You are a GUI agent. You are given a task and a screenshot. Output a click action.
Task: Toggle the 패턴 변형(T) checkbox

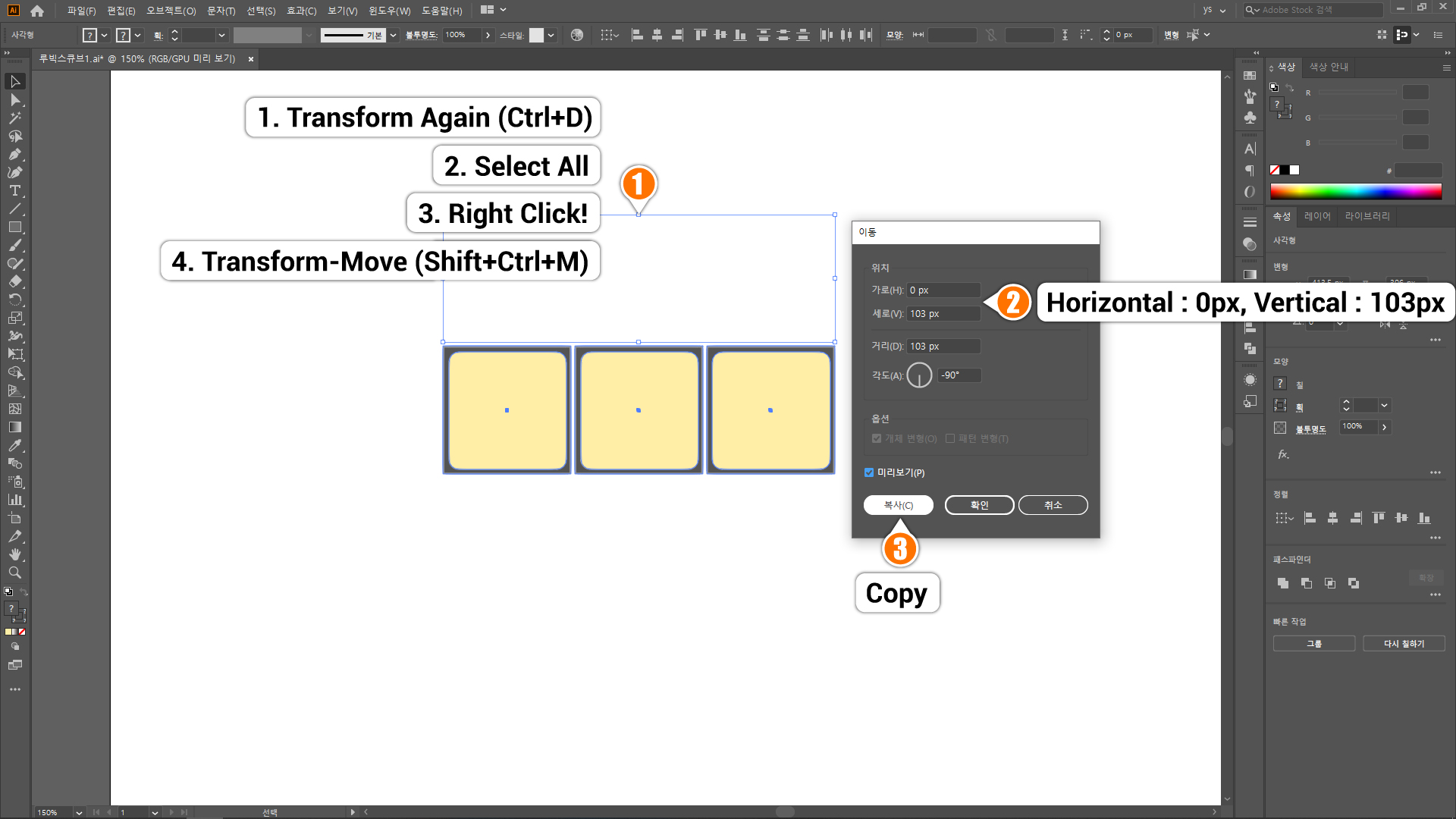(x=950, y=438)
